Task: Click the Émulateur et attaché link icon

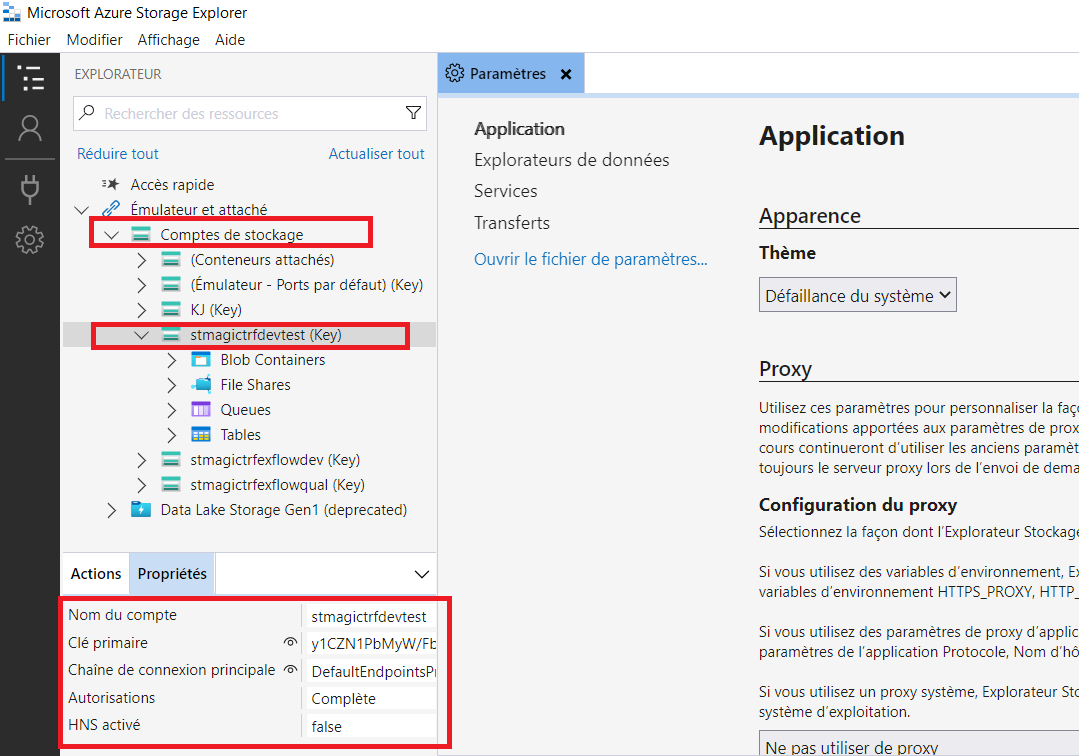Action: [110, 209]
